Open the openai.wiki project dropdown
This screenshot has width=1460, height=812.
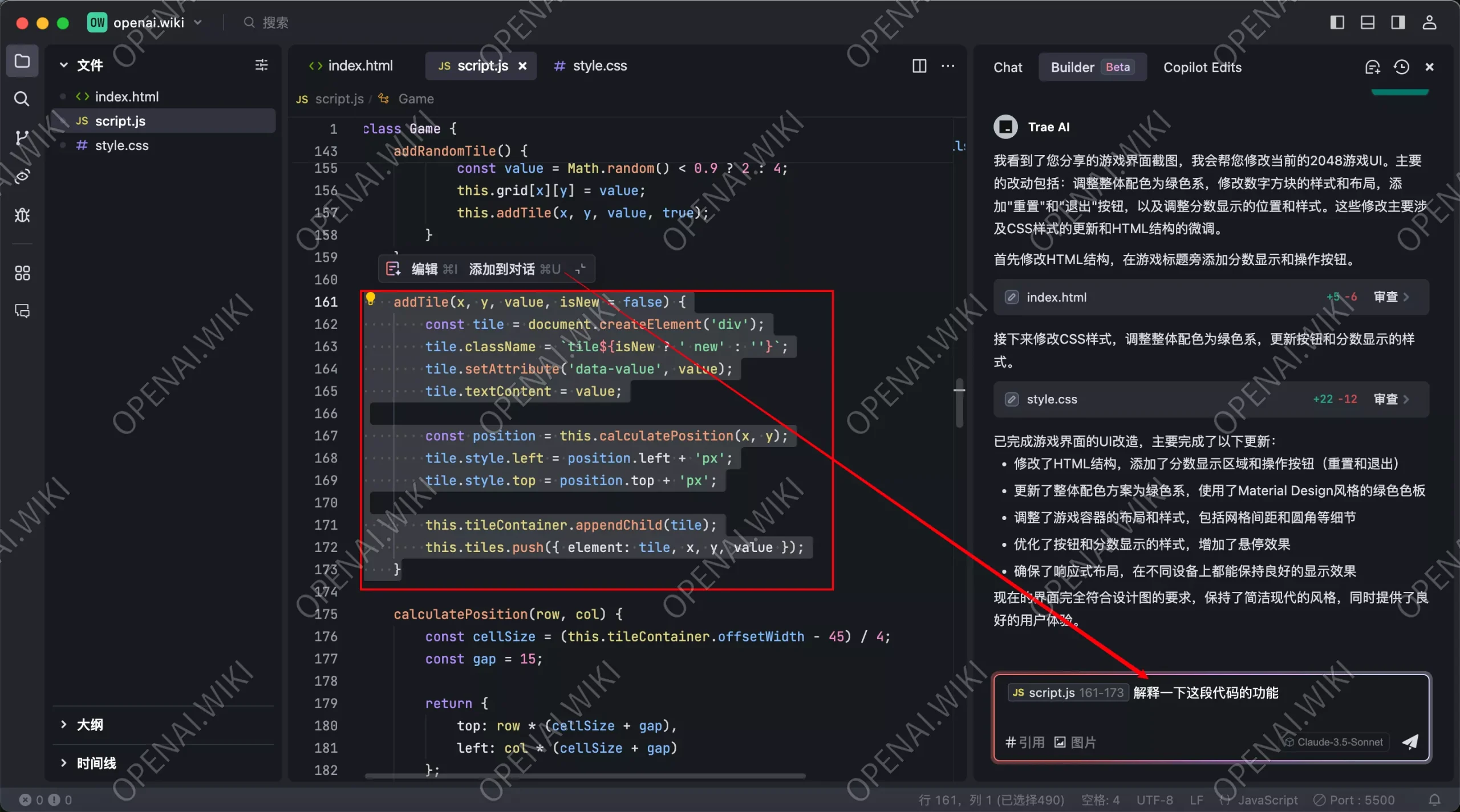[198, 22]
